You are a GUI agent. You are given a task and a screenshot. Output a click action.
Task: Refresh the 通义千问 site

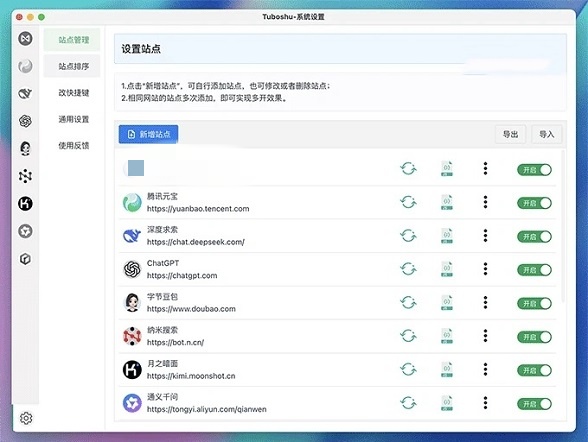(408, 403)
